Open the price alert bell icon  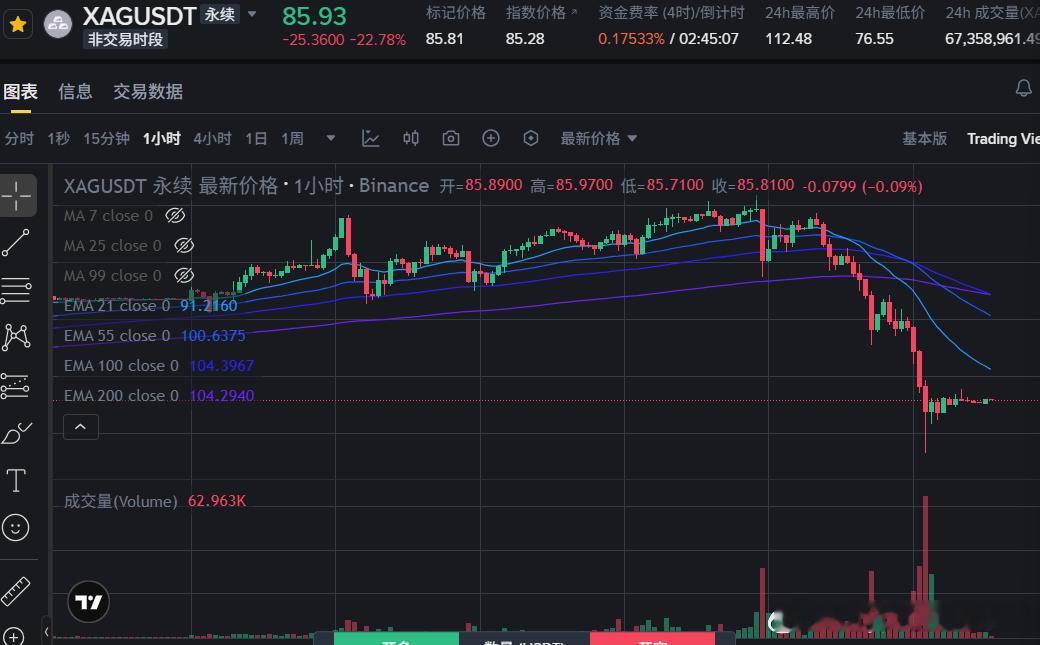(x=1023, y=88)
